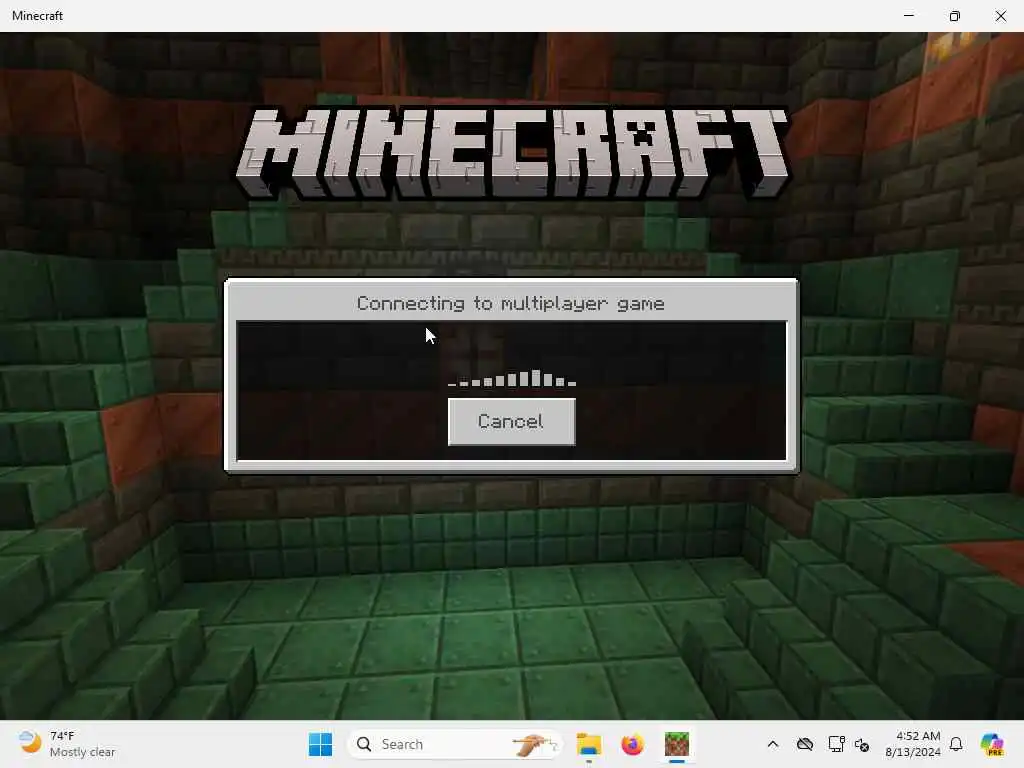Show hidden system tray icons
Screen dimensions: 1024x768
point(773,744)
